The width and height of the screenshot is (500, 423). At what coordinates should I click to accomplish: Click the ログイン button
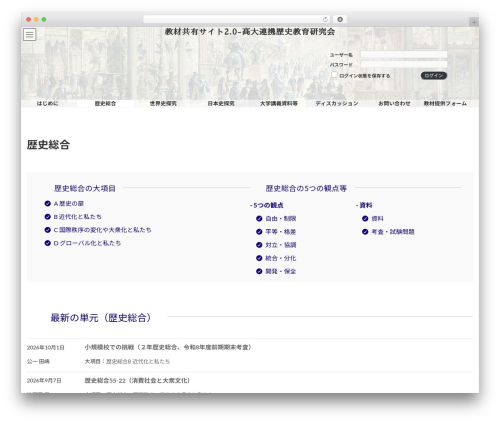[x=434, y=76]
